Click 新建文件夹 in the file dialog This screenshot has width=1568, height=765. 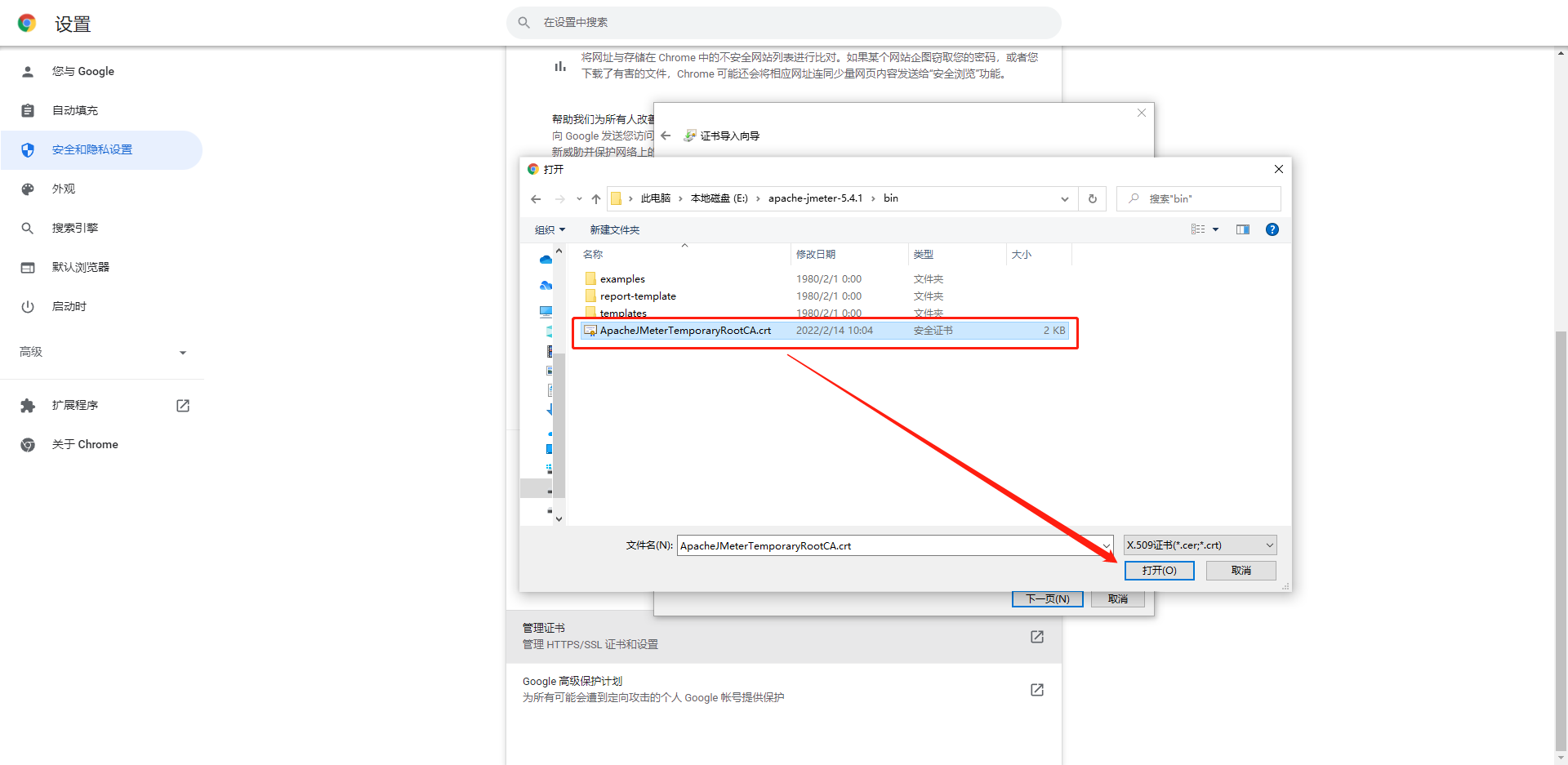[x=615, y=230]
